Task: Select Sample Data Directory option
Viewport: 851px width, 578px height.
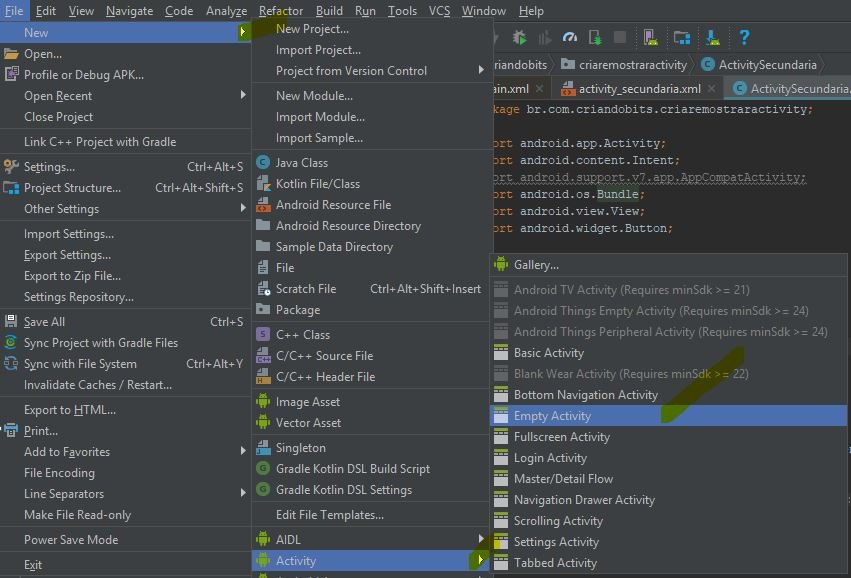Action: [372, 247]
